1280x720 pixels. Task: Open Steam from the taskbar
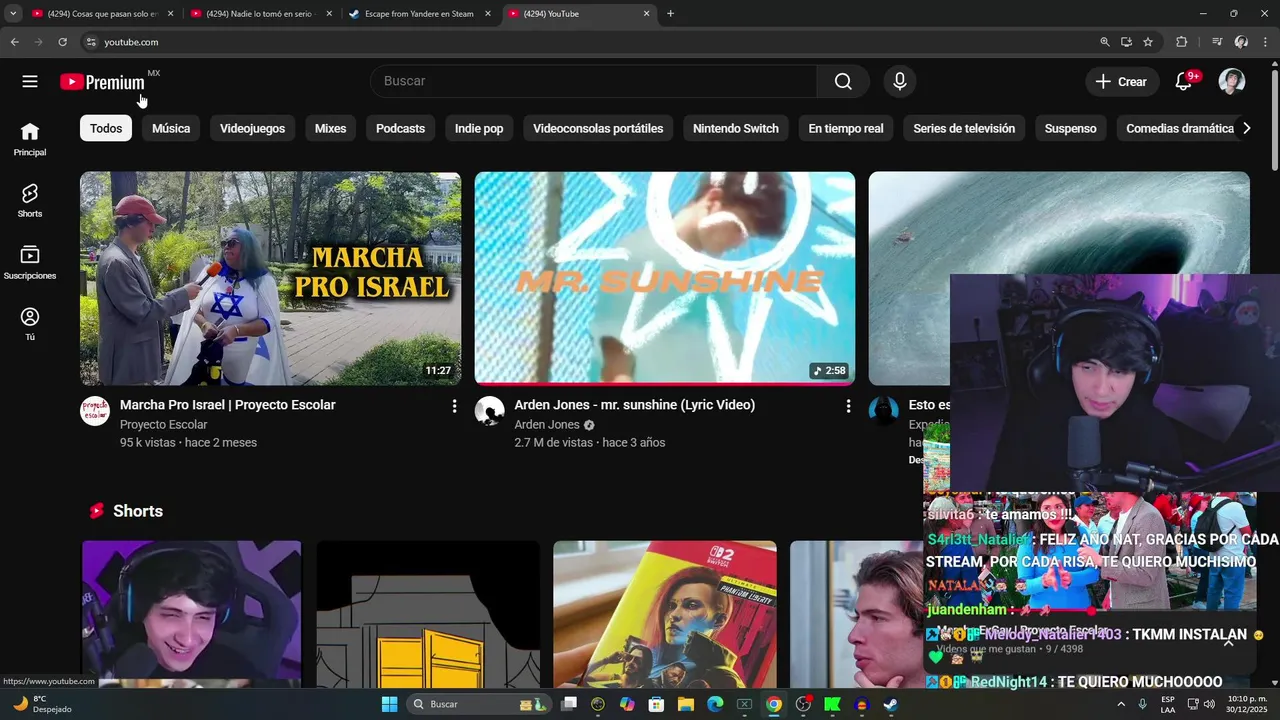890,704
